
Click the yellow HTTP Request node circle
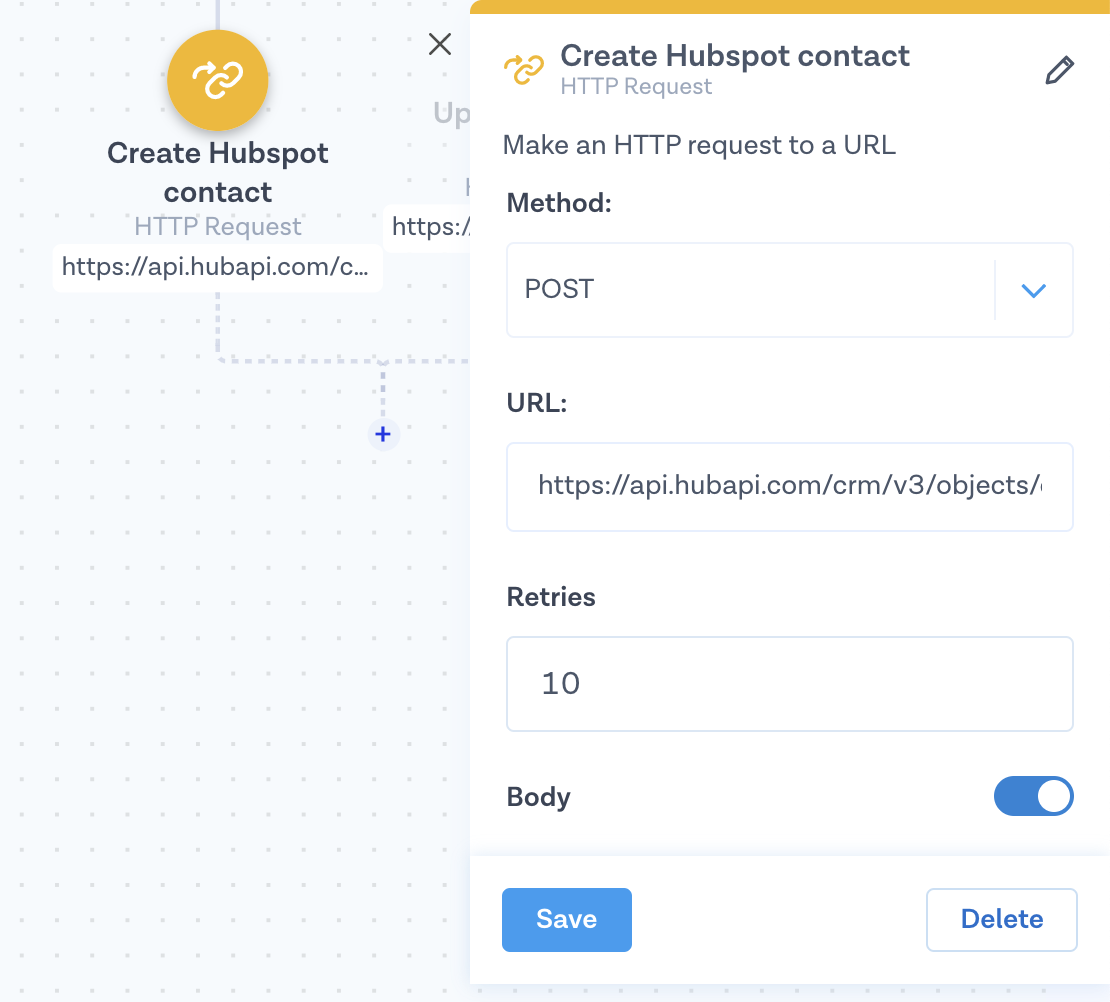217,81
